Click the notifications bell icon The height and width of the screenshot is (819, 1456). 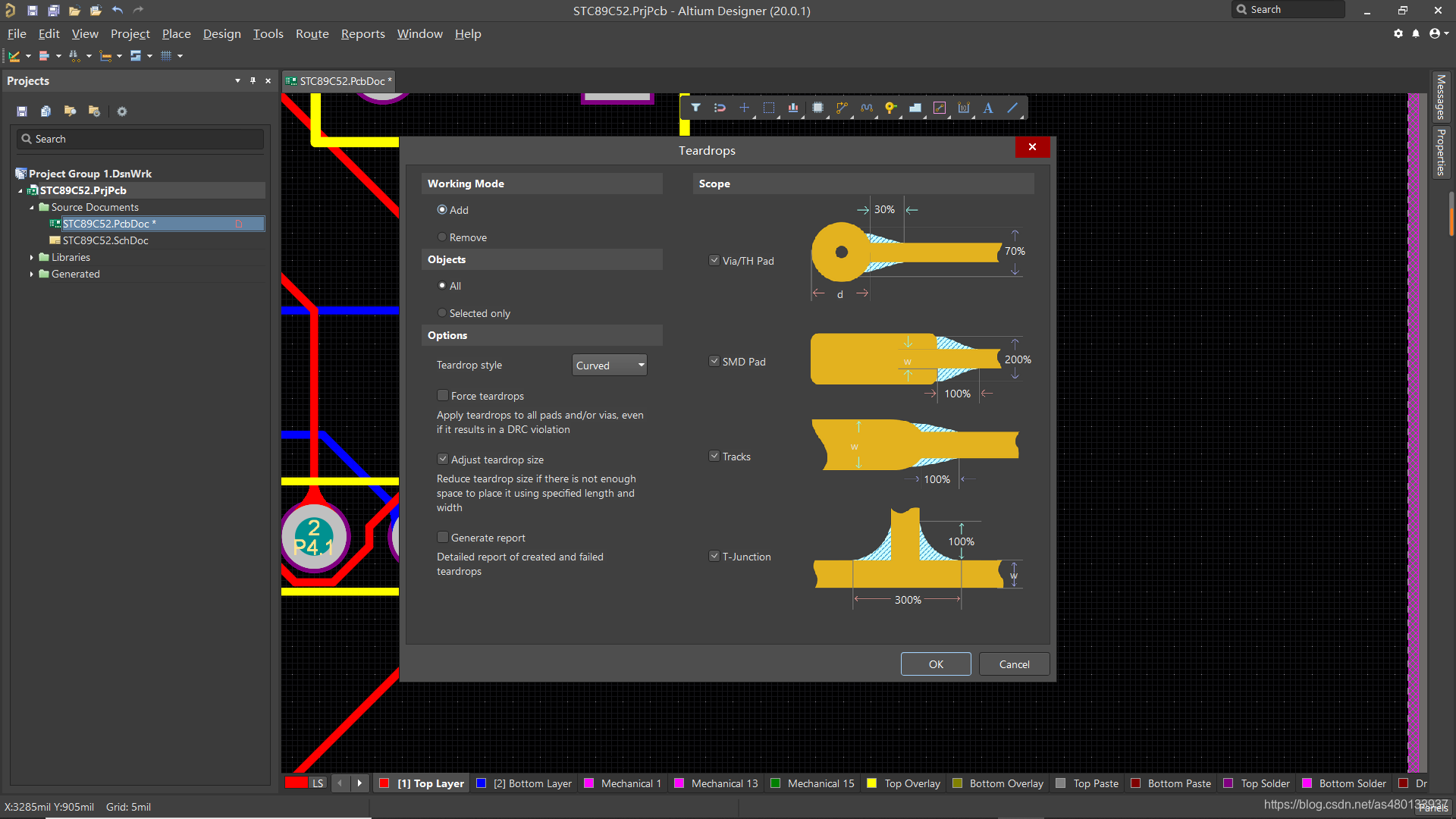1416,33
